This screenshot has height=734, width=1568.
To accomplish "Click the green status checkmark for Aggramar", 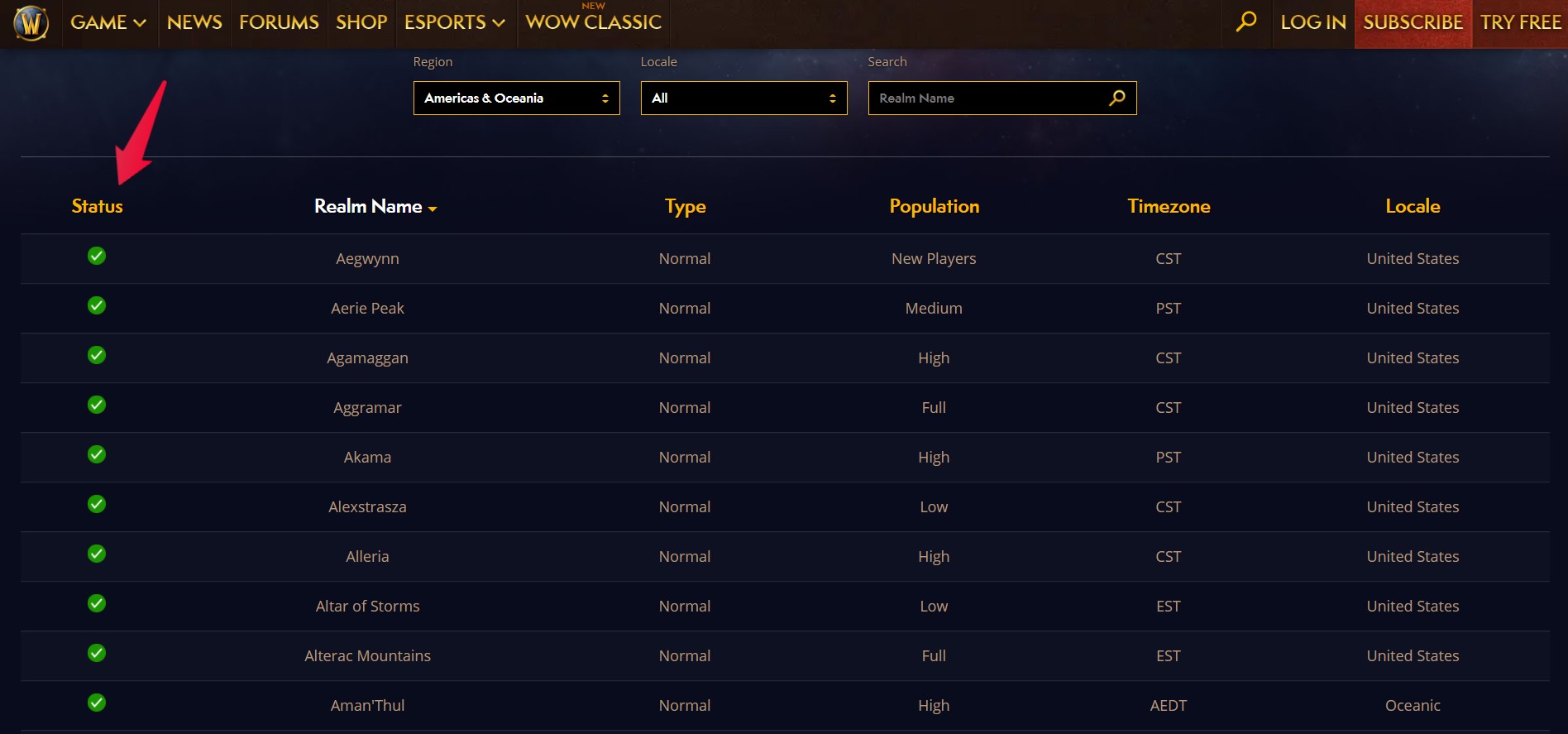I will pos(97,405).
